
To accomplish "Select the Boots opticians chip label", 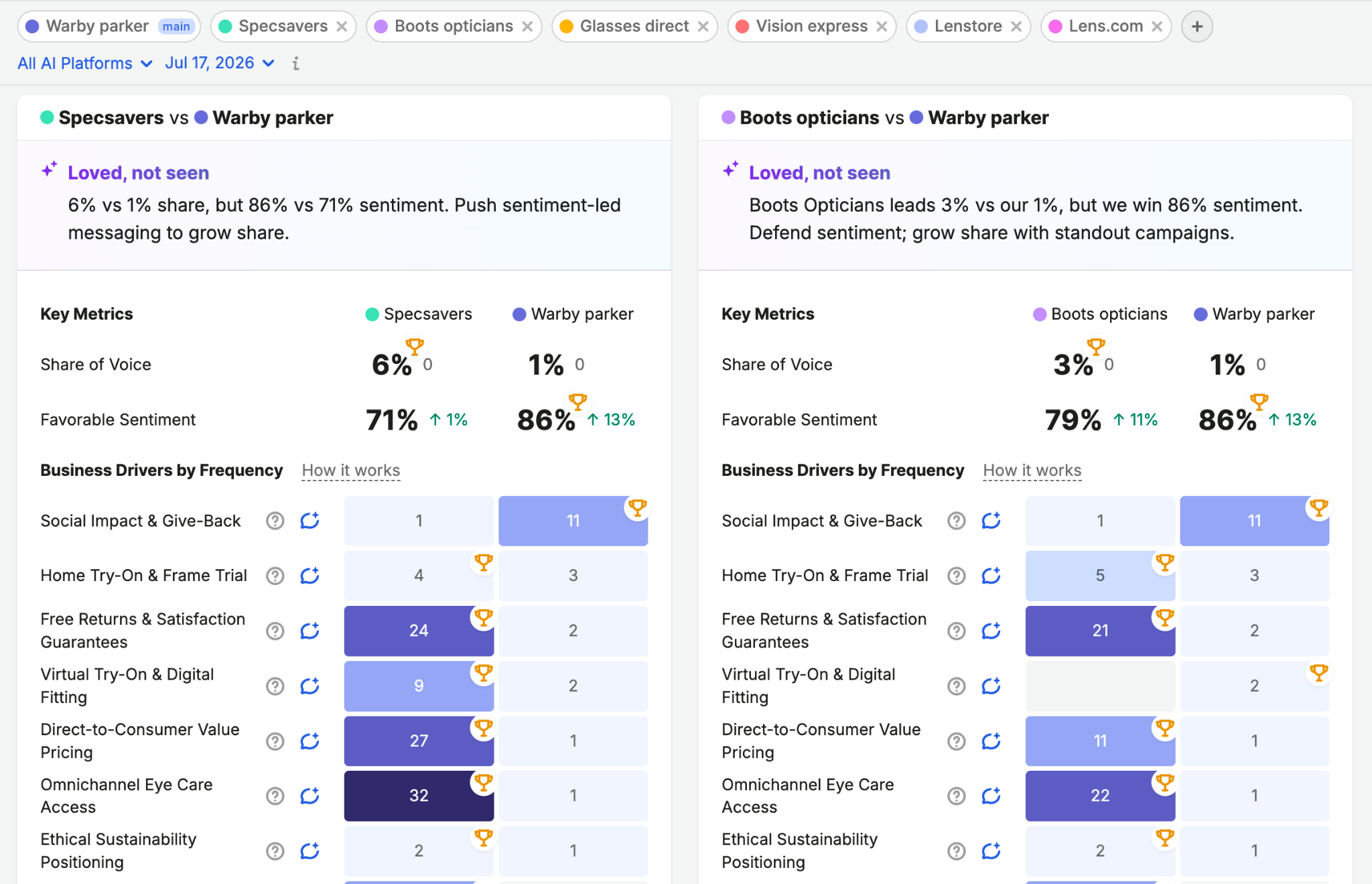I will click(x=454, y=26).
